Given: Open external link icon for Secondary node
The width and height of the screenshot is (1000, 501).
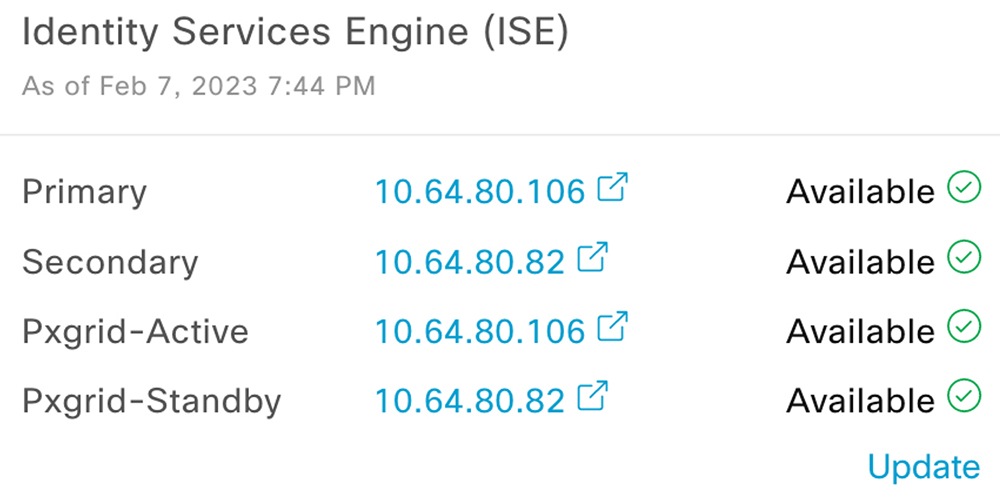Looking at the screenshot, I should pyautogui.click(x=593, y=258).
